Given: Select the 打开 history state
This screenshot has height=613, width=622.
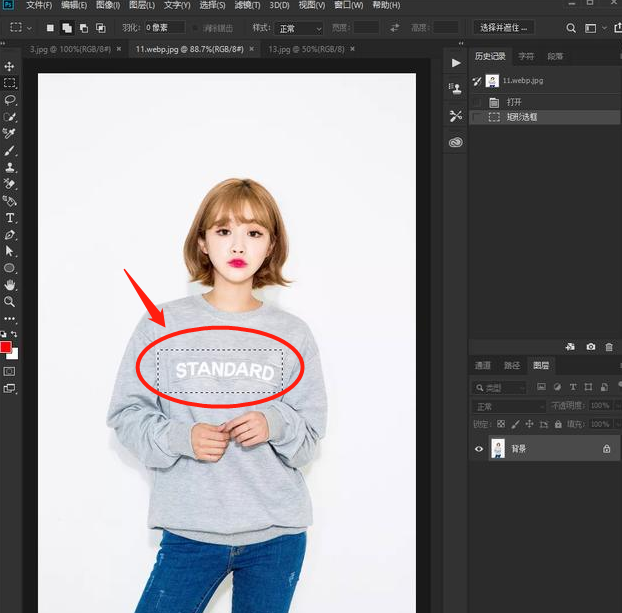Looking at the screenshot, I should pyautogui.click(x=544, y=102).
